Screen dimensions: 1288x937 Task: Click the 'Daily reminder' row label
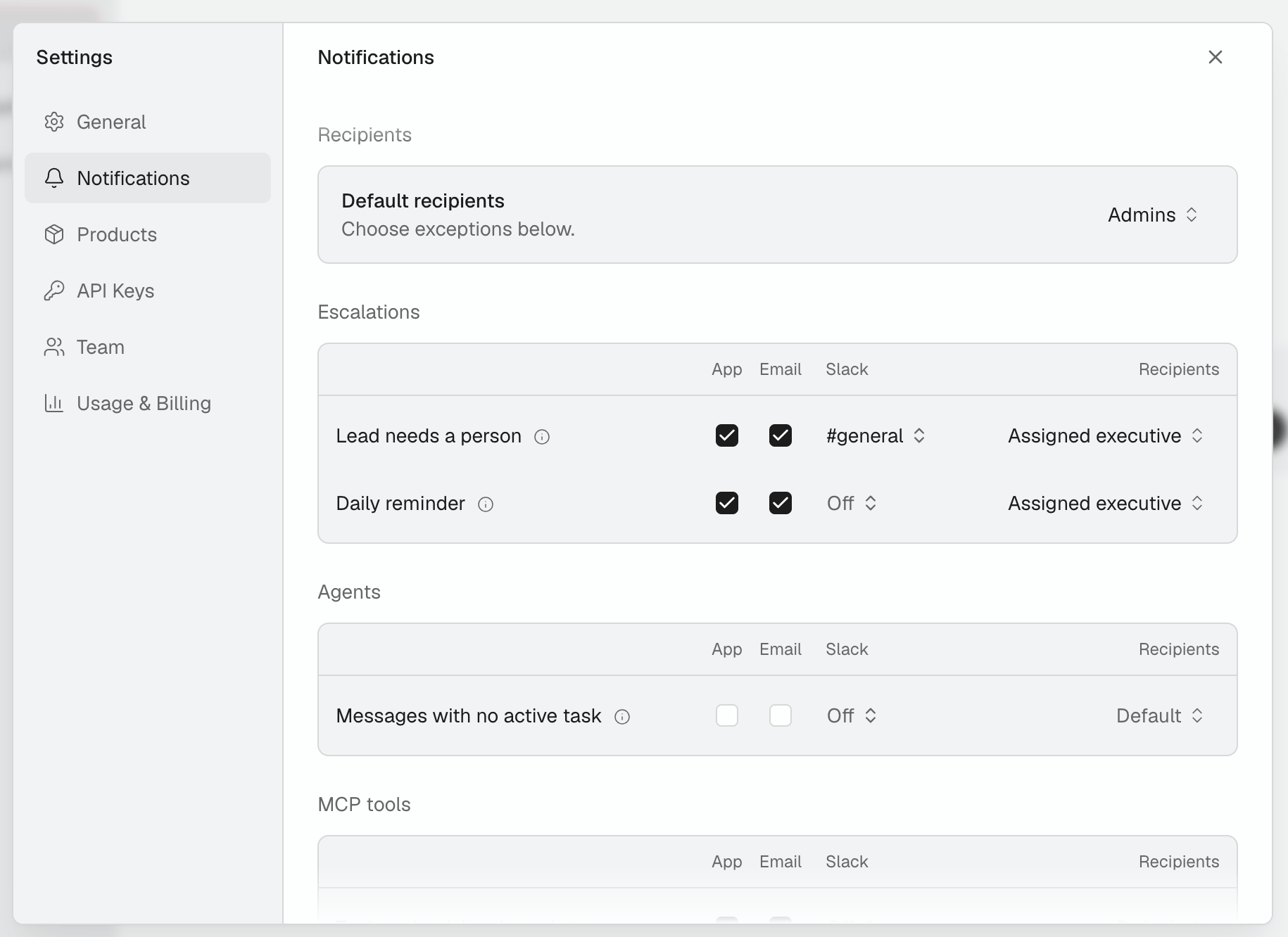pos(400,503)
